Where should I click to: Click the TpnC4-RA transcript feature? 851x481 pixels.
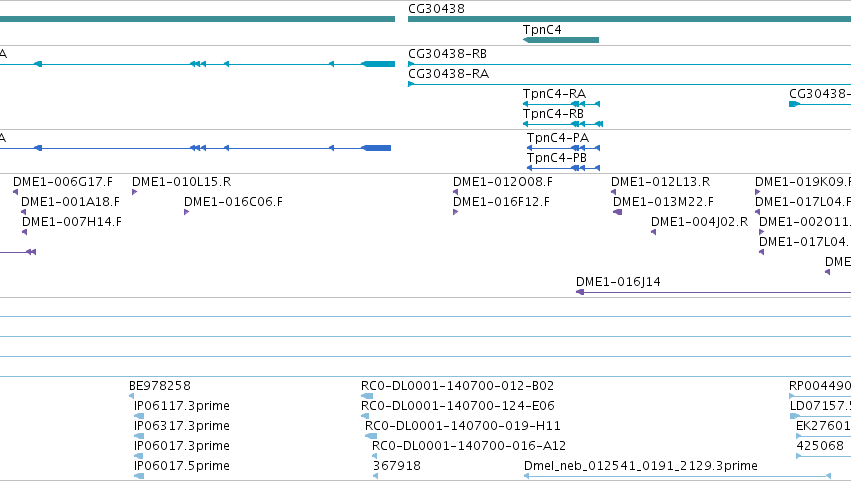click(x=561, y=104)
